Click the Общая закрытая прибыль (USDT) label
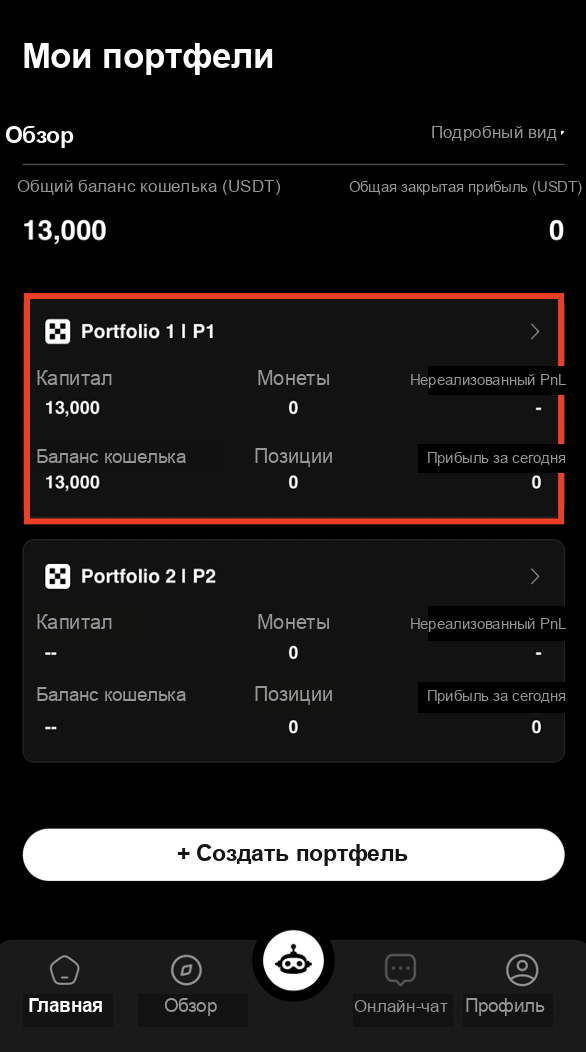The width and height of the screenshot is (586, 1052). coord(465,187)
